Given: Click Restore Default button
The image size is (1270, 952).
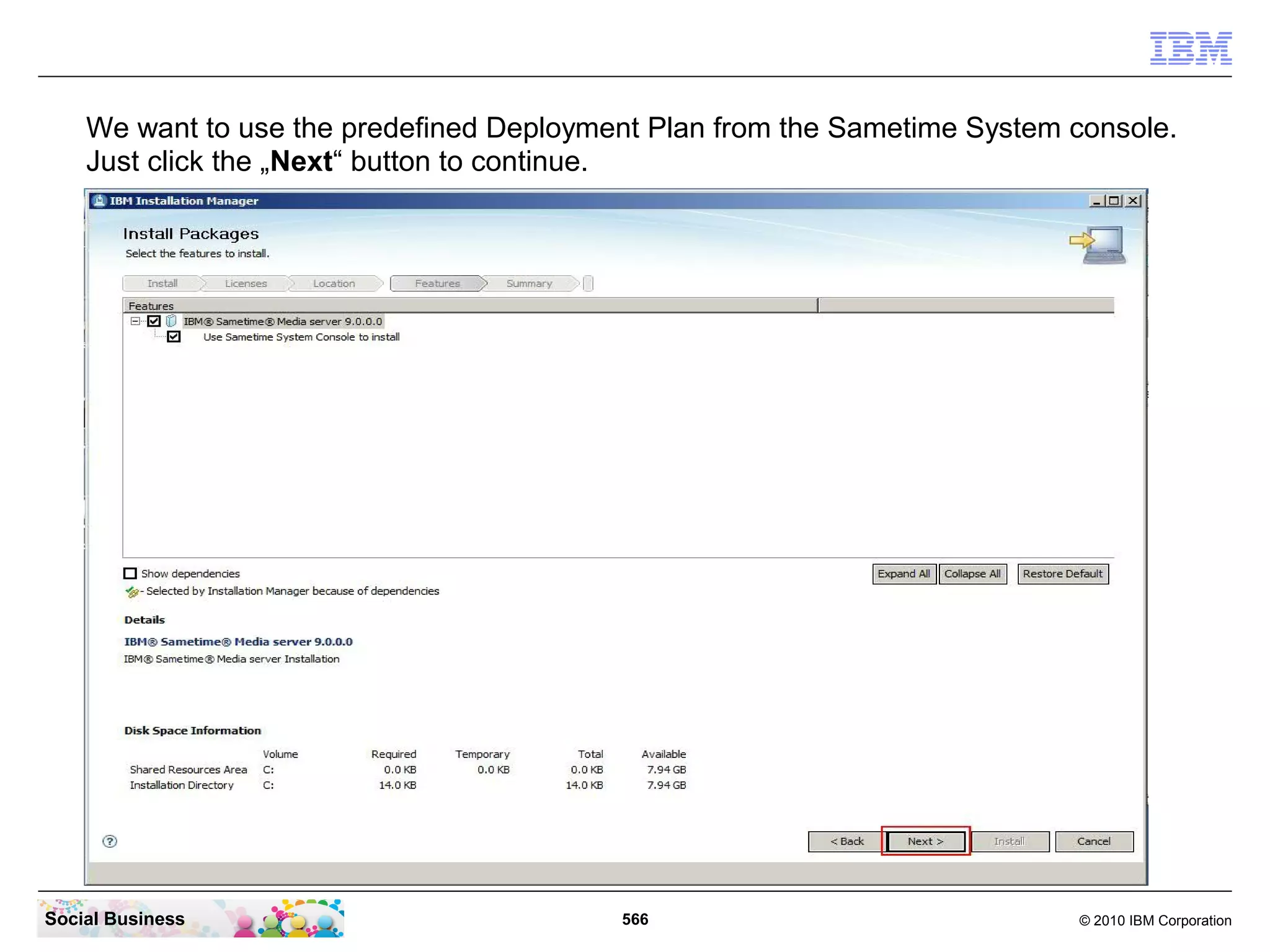Looking at the screenshot, I should (1063, 574).
